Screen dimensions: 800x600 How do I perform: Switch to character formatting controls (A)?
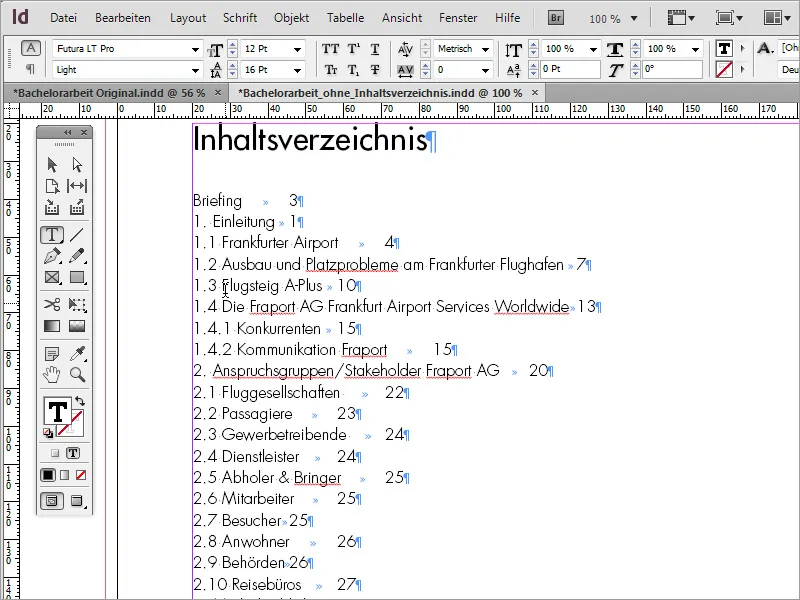click(x=31, y=48)
